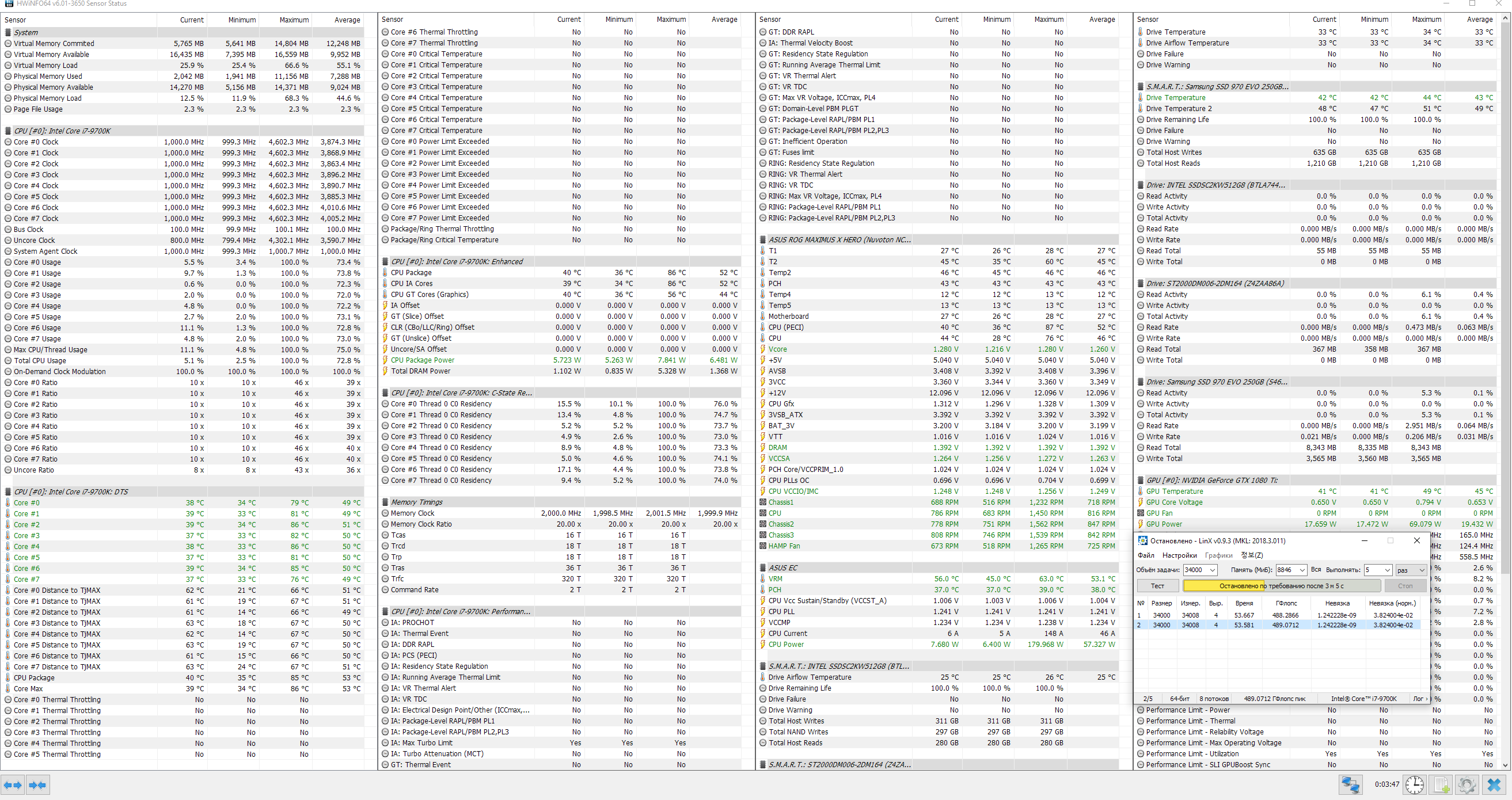Close sensors with blue X icon

tap(1494, 785)
